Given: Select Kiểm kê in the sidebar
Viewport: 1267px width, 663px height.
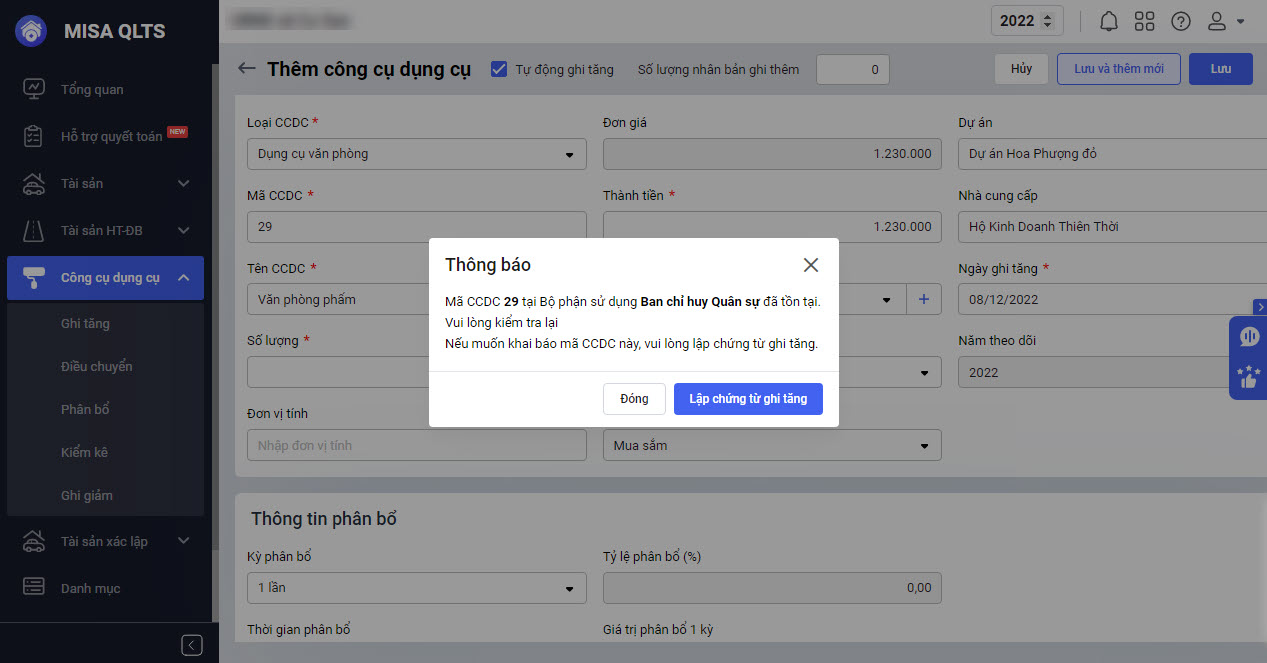Looking at the screenshot, I should click(84, 452).
